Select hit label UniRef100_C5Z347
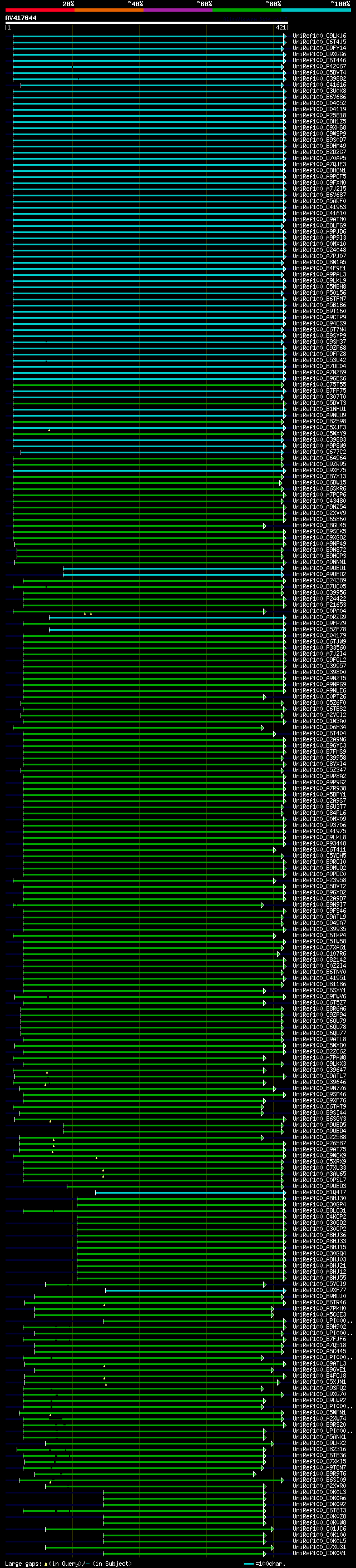 [x=319, y=770]
